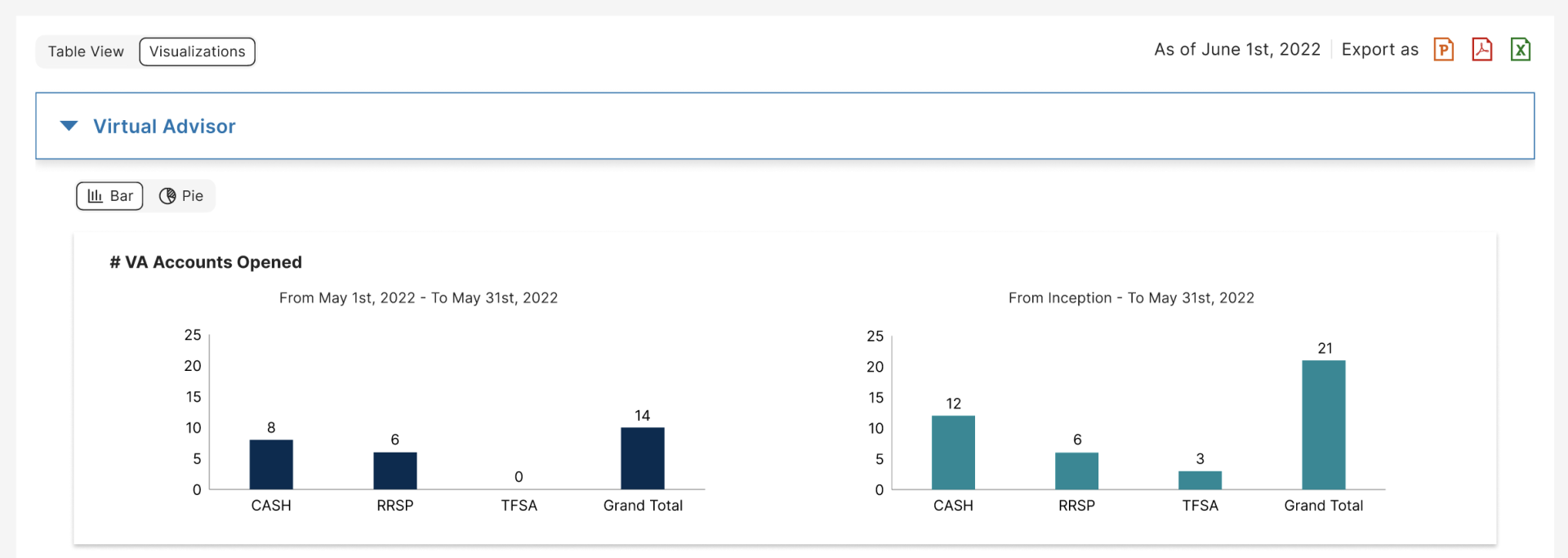
Task: Click the RRSP bar showing 6
Action: (1076, 470)
